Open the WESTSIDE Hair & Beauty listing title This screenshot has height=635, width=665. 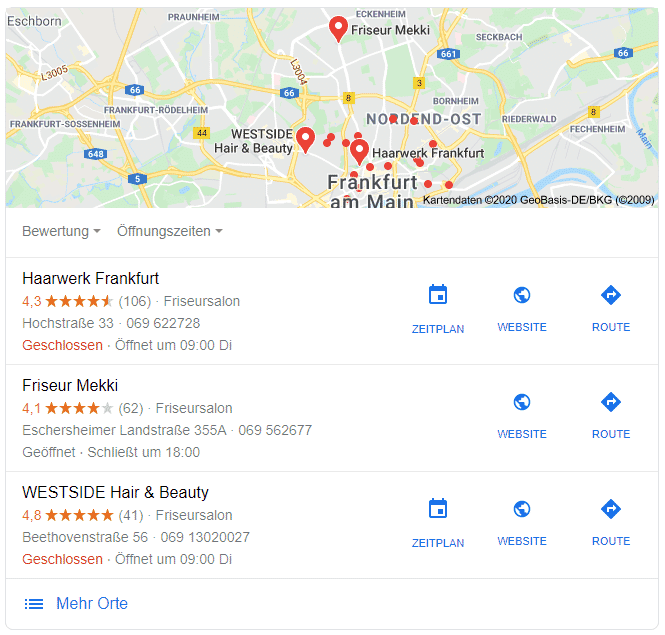(115, 492)
